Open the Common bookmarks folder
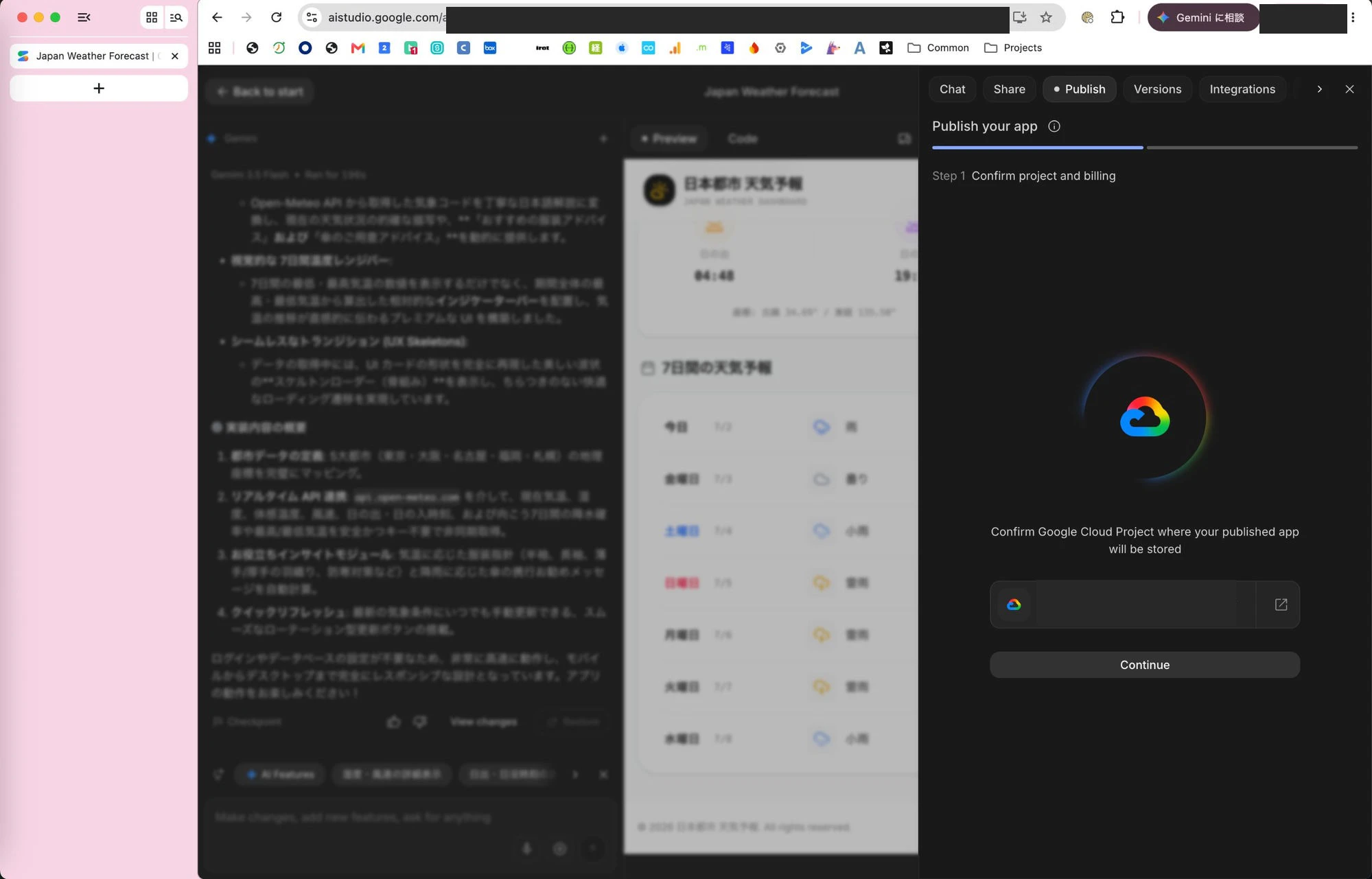 coord(938,47)
